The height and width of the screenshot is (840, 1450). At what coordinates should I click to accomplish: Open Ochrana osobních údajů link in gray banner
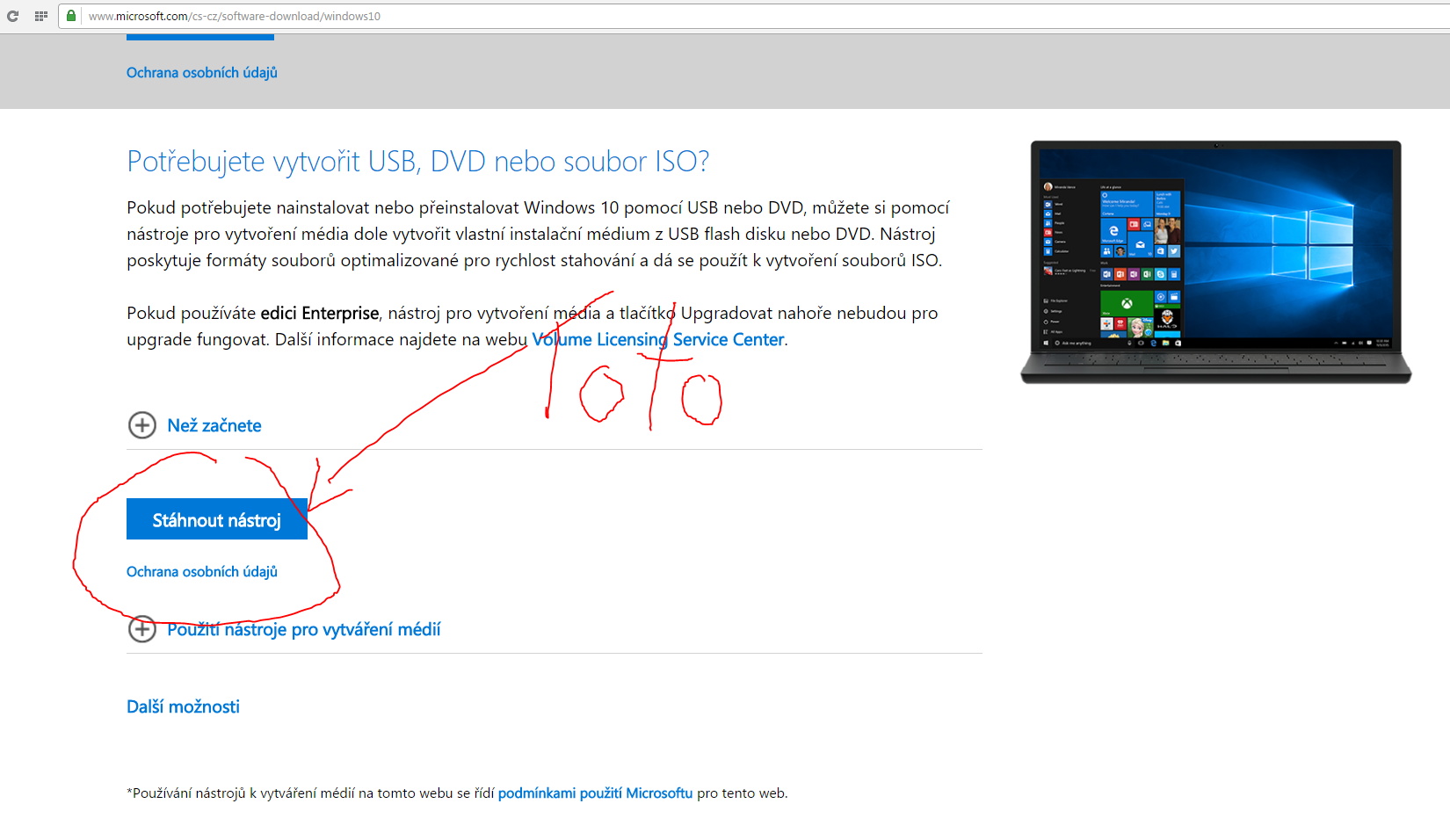coord(202,73)
